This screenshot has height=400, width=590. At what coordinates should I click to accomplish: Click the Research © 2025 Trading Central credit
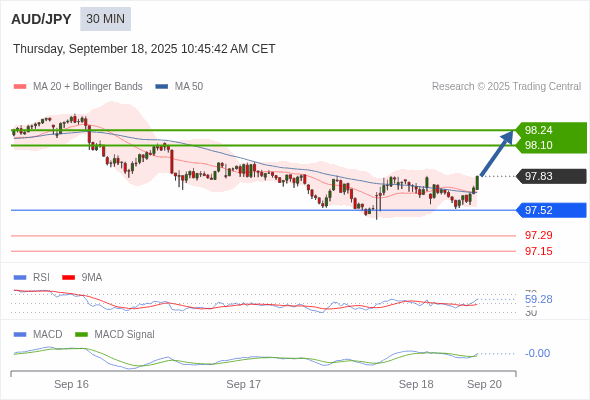click(506, 87)
